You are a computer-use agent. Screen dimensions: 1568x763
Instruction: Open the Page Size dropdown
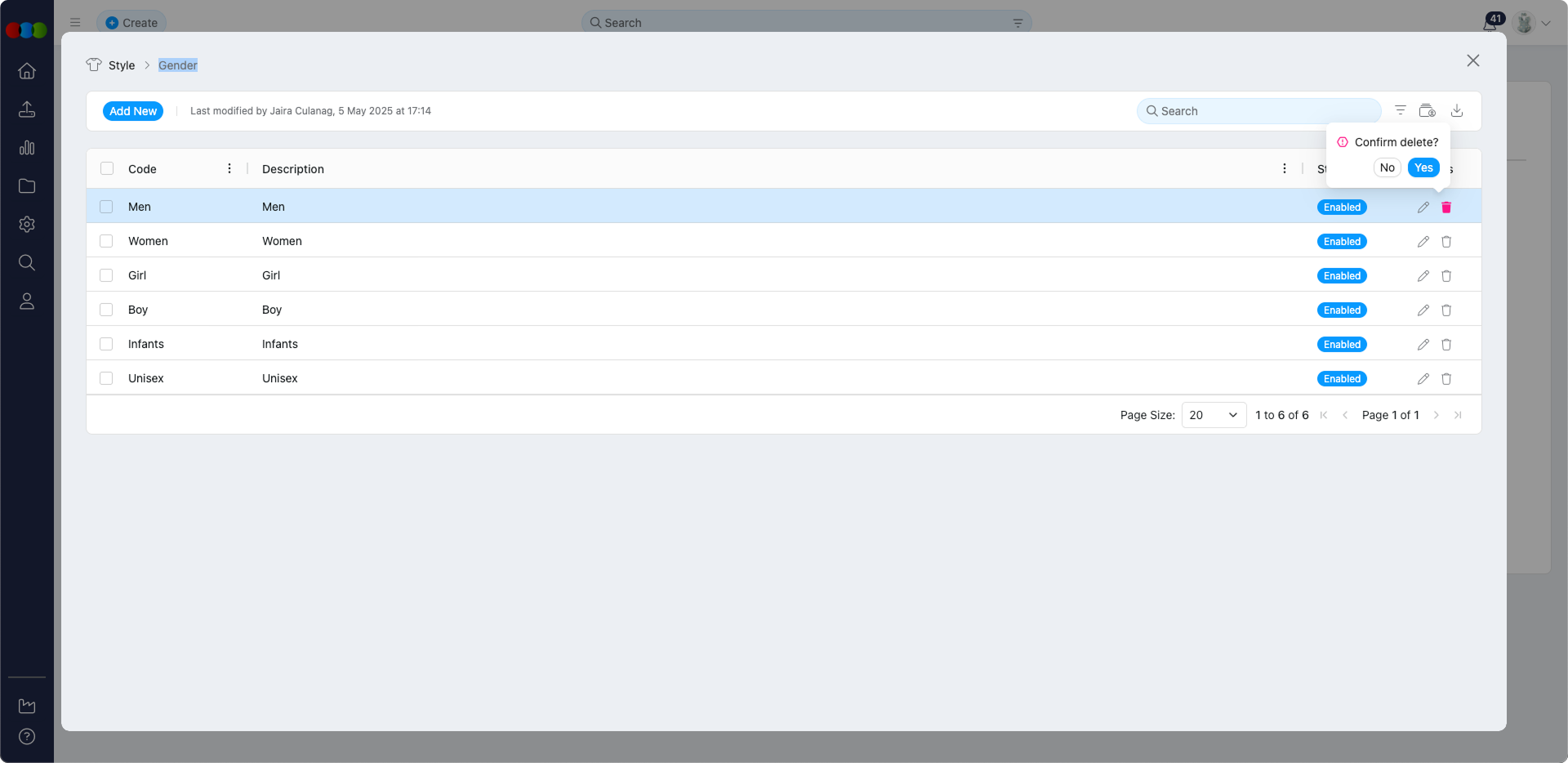(x=1214, y=415)
